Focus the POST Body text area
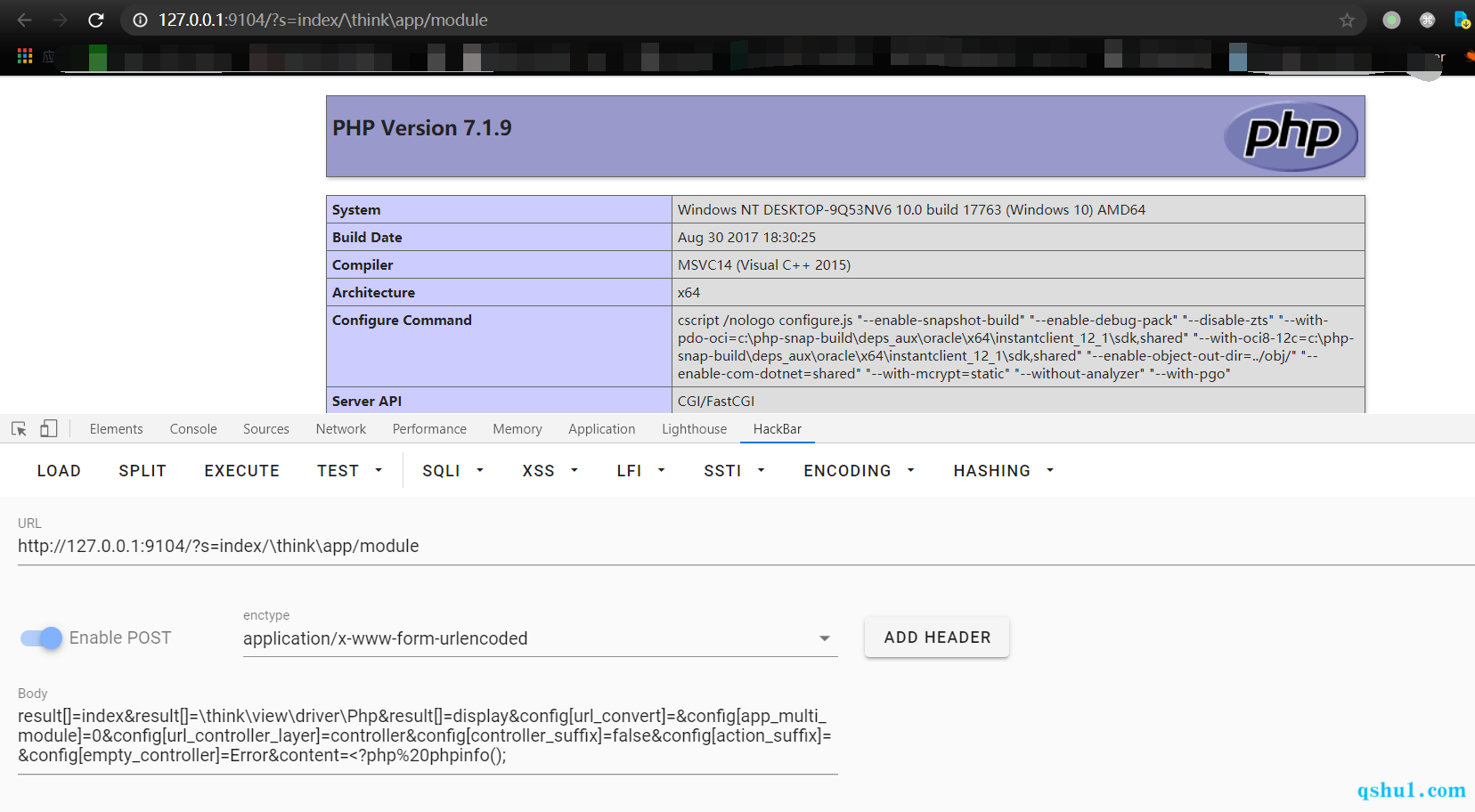This screenshot has width=1475, height=812. click(428, 736)
